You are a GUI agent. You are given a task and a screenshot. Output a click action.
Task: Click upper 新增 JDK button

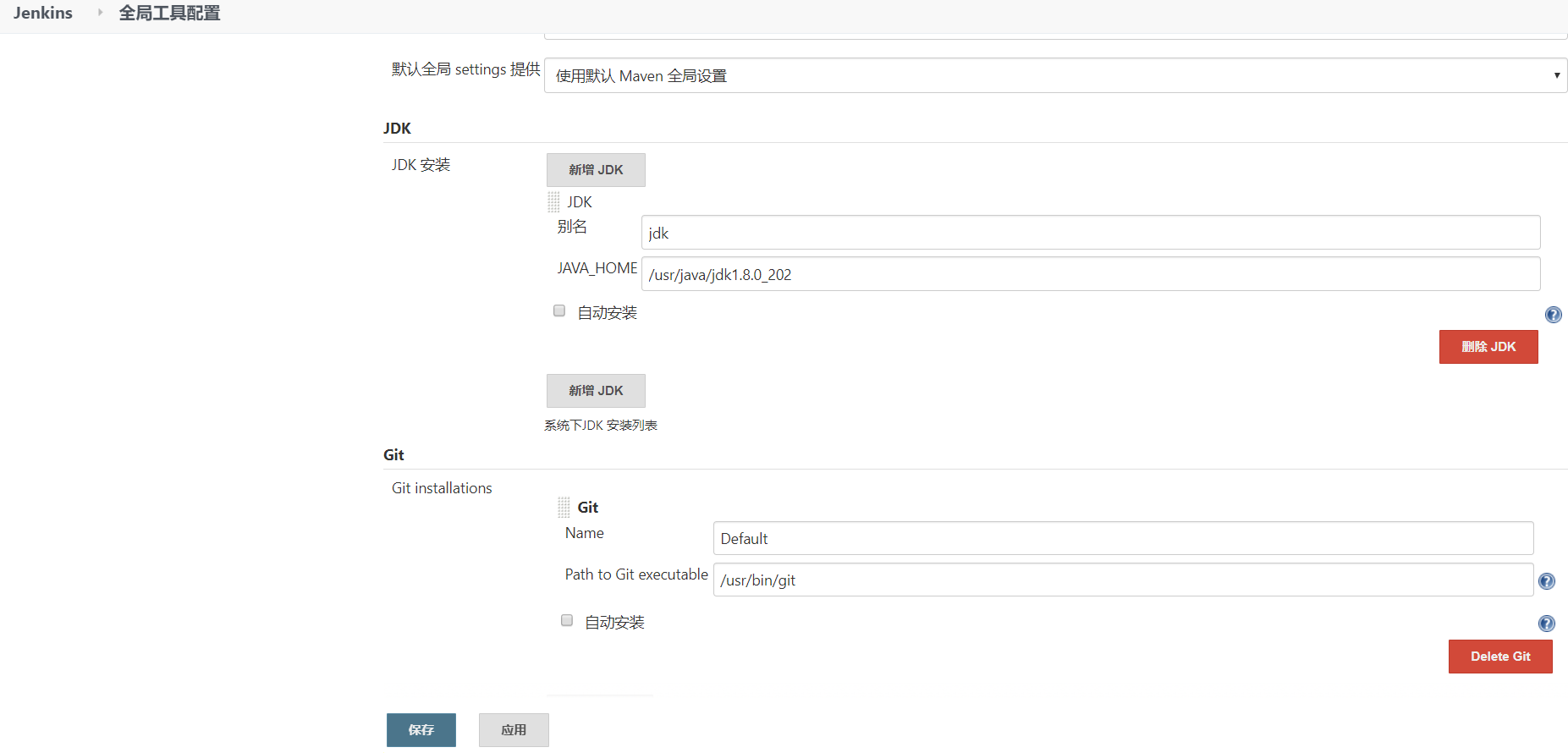(596, 170)
